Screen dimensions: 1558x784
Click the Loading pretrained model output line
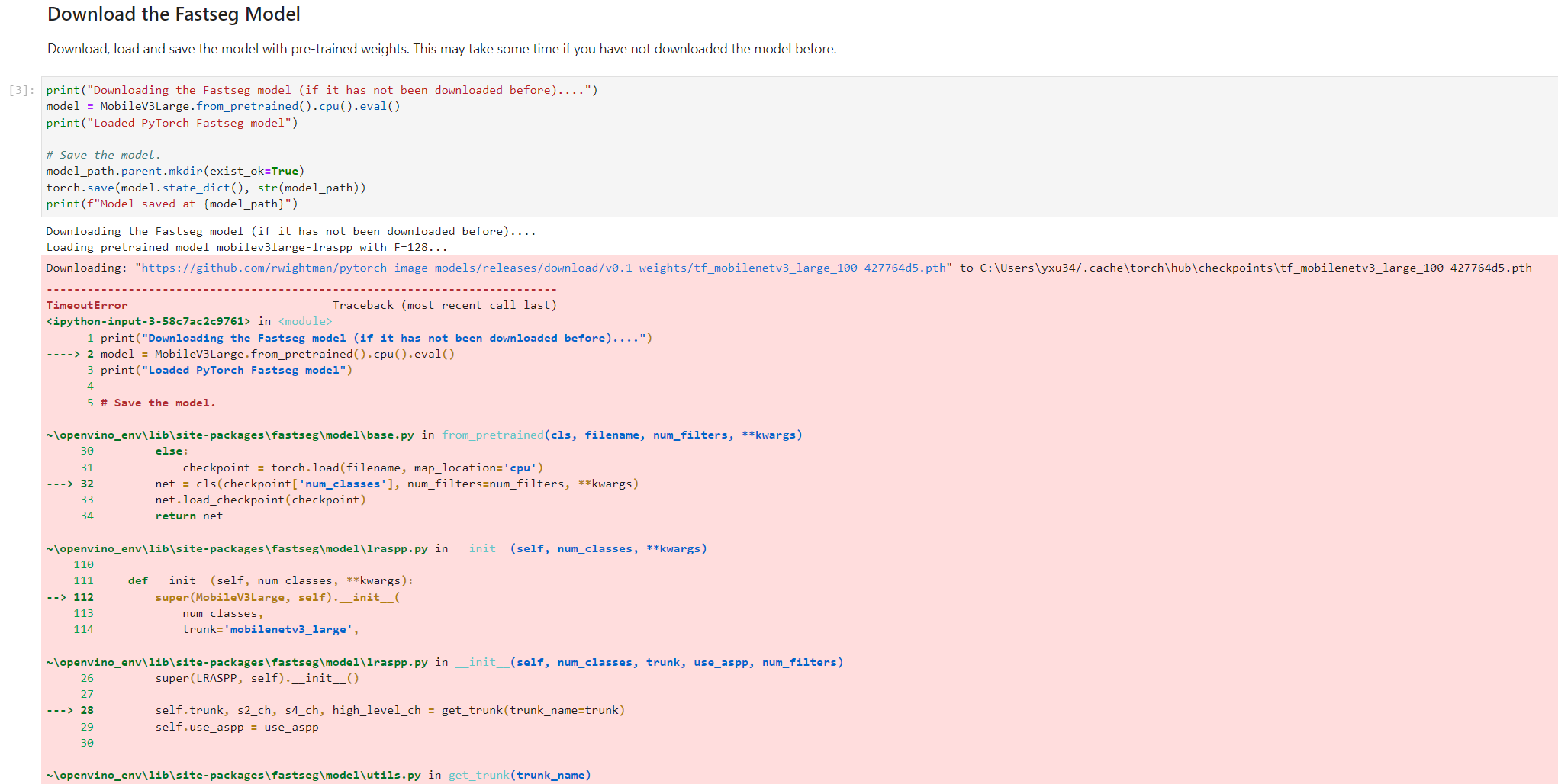click(x=244, y=246)
